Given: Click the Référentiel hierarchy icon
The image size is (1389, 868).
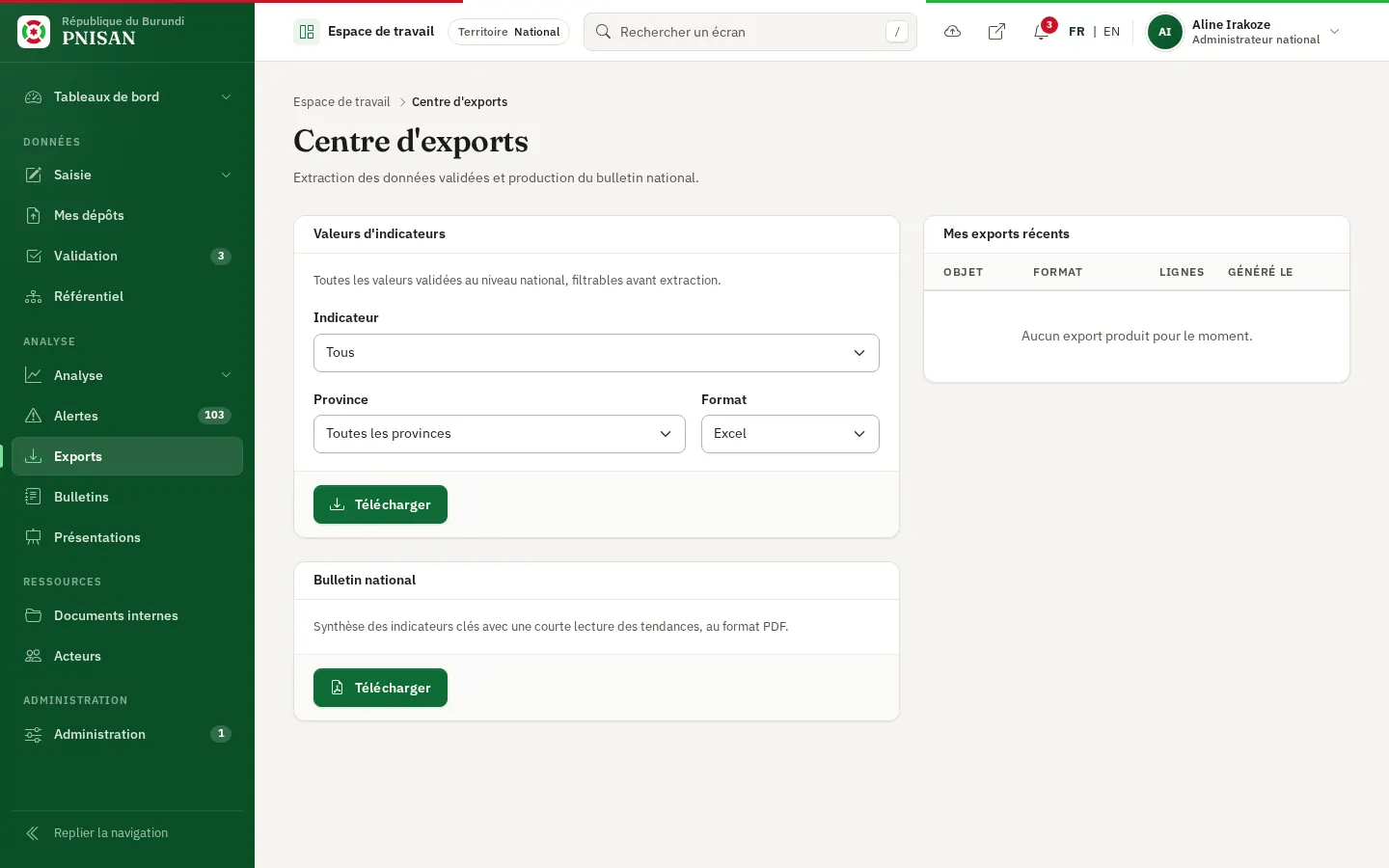Looking at the screenshot, I should (x=34, y=296).
